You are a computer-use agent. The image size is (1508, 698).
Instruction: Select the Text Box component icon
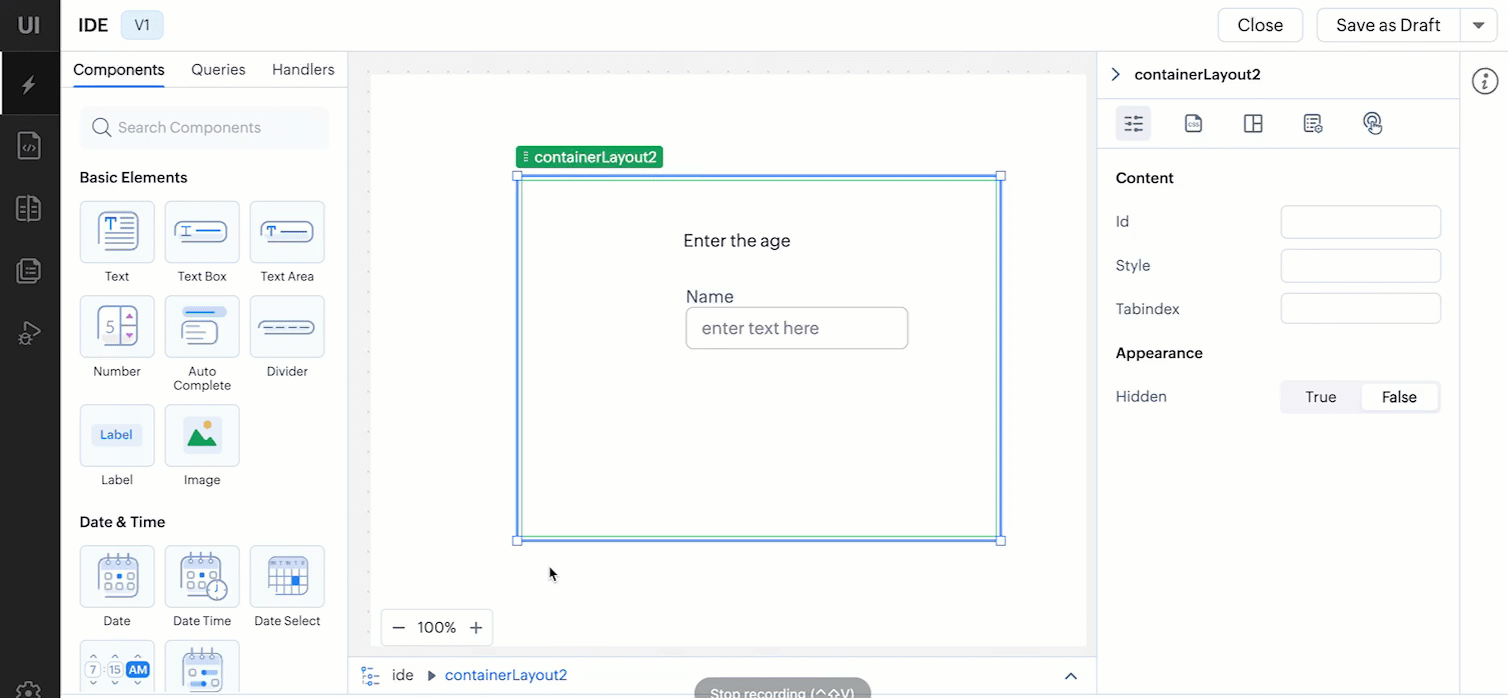click(202, 232)
